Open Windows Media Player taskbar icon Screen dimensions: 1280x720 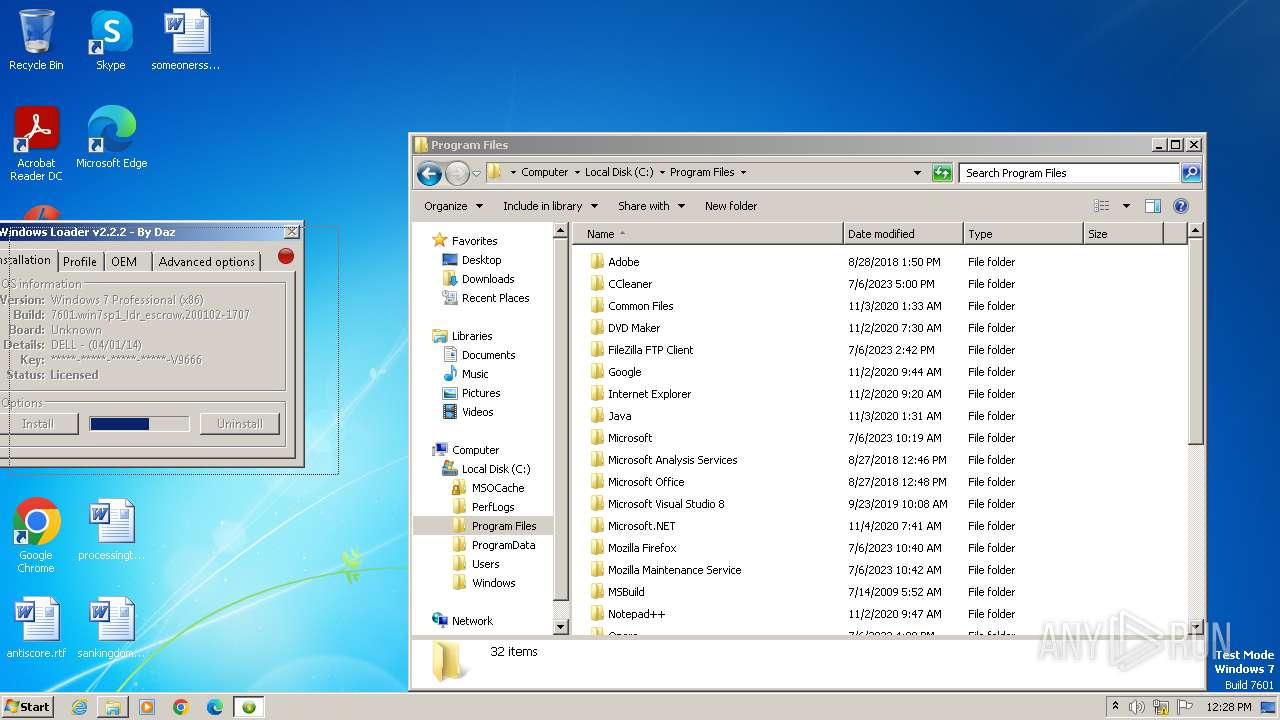point(147,707)
